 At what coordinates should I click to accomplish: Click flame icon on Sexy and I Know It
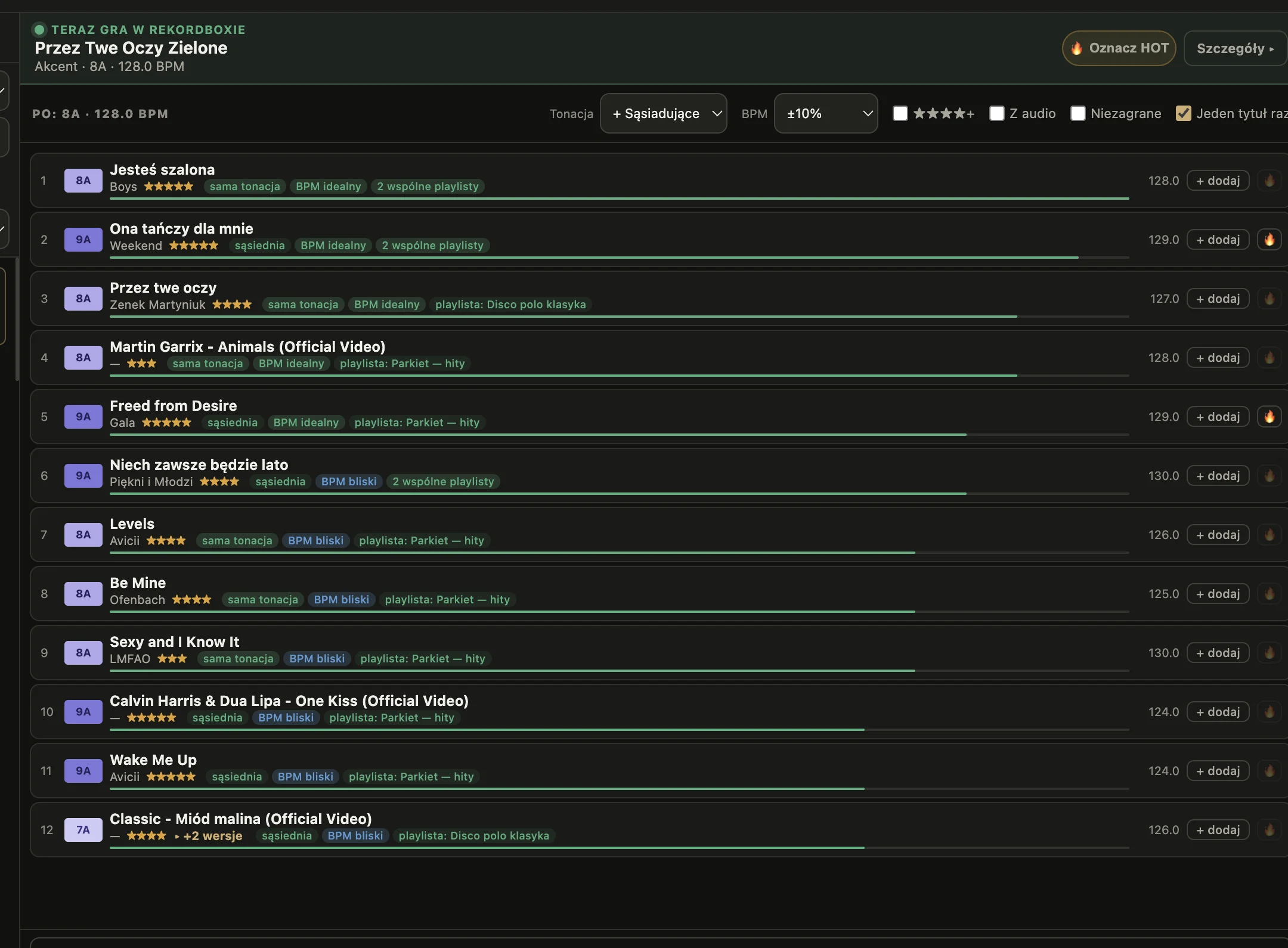point(1270,653)
